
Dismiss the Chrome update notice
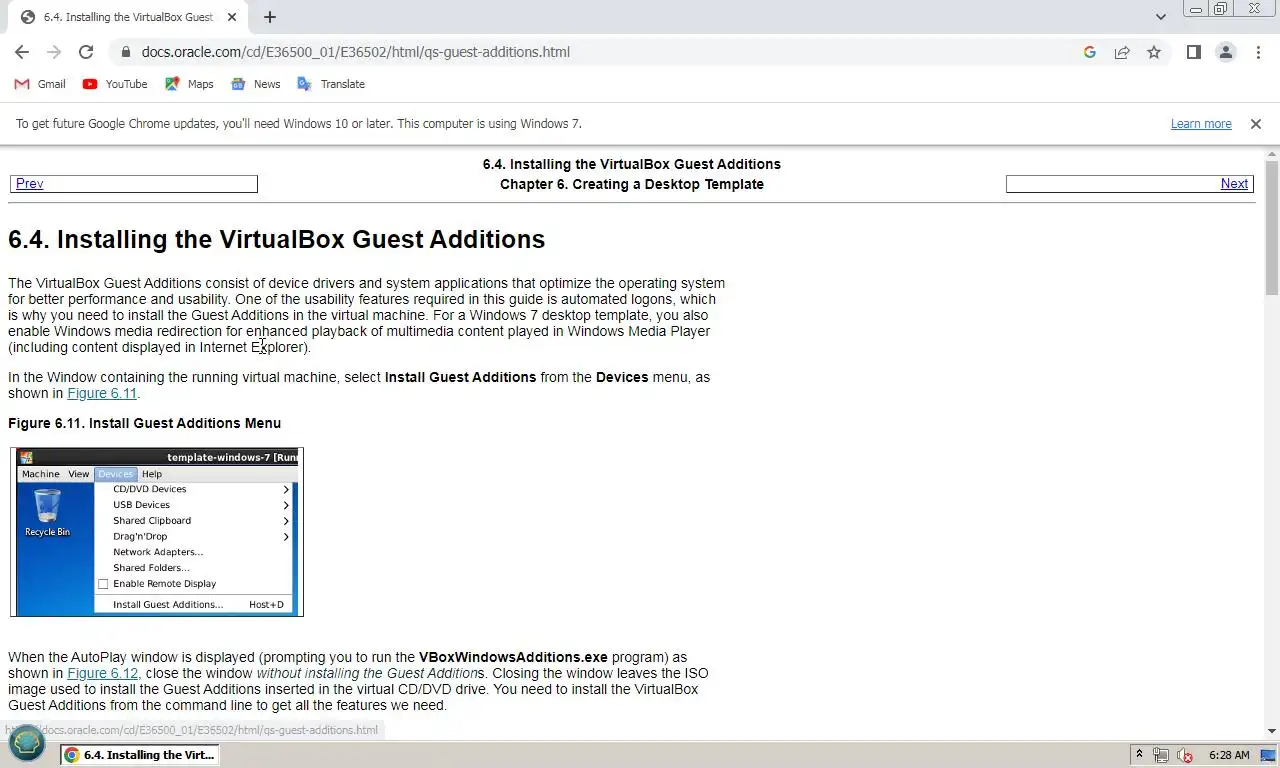point(1256,124)
